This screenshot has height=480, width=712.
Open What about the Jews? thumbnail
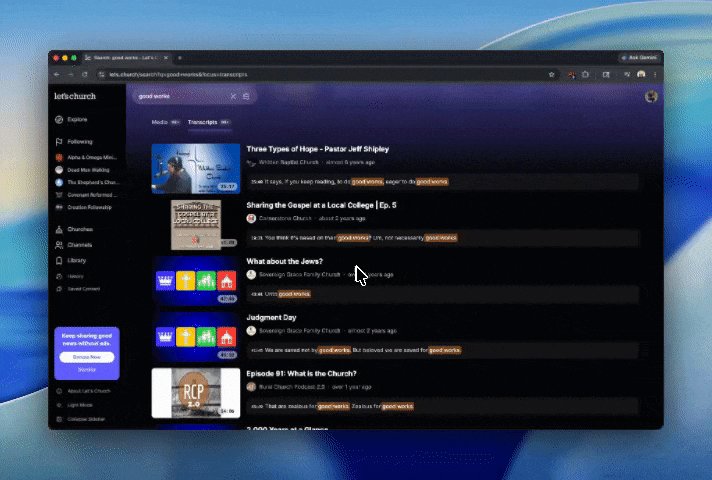coord(196,281)
